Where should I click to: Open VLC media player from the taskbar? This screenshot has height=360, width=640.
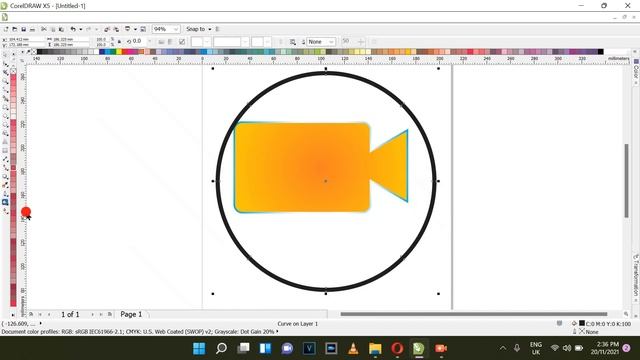click(x=353, y=349)
